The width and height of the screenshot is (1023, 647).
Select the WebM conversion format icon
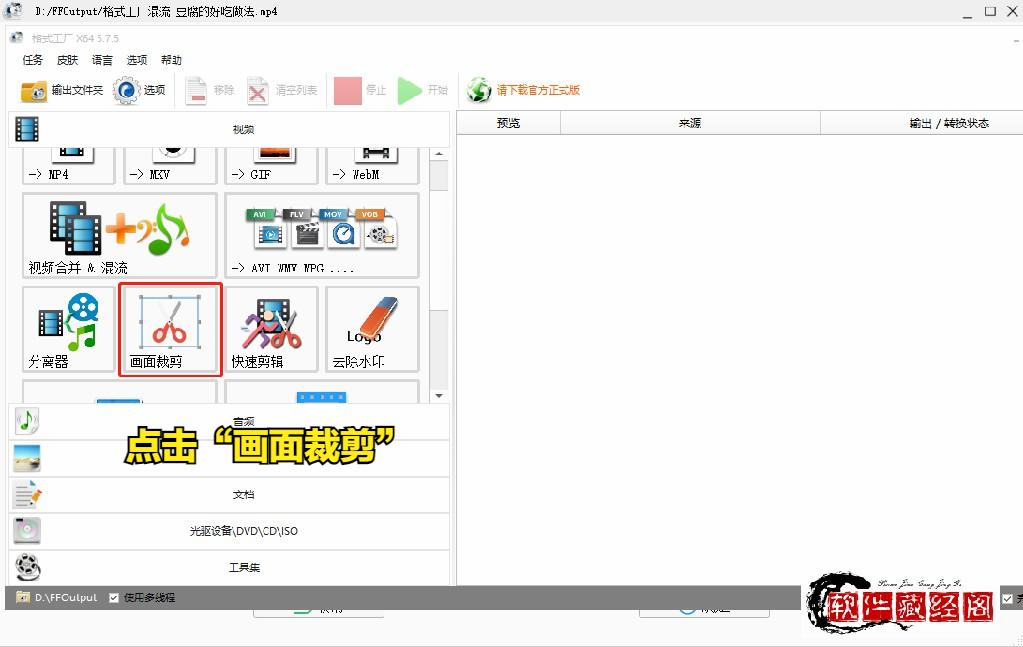tap(372, 160)
